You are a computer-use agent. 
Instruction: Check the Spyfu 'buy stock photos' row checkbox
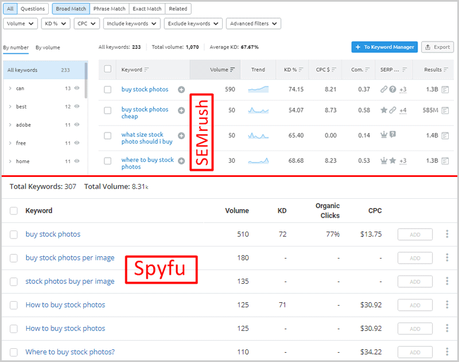[x=14, y=234]
